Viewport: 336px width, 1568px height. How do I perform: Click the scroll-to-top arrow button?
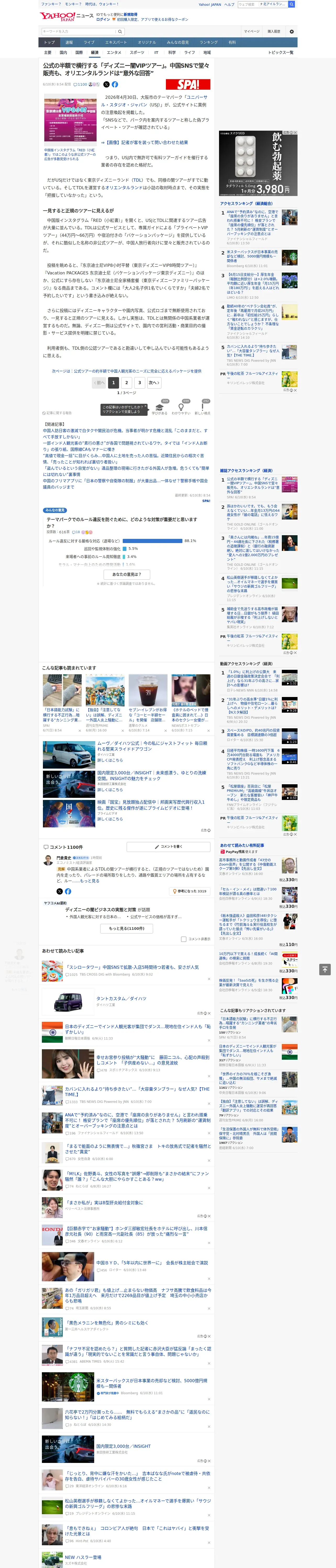(324, 969)
